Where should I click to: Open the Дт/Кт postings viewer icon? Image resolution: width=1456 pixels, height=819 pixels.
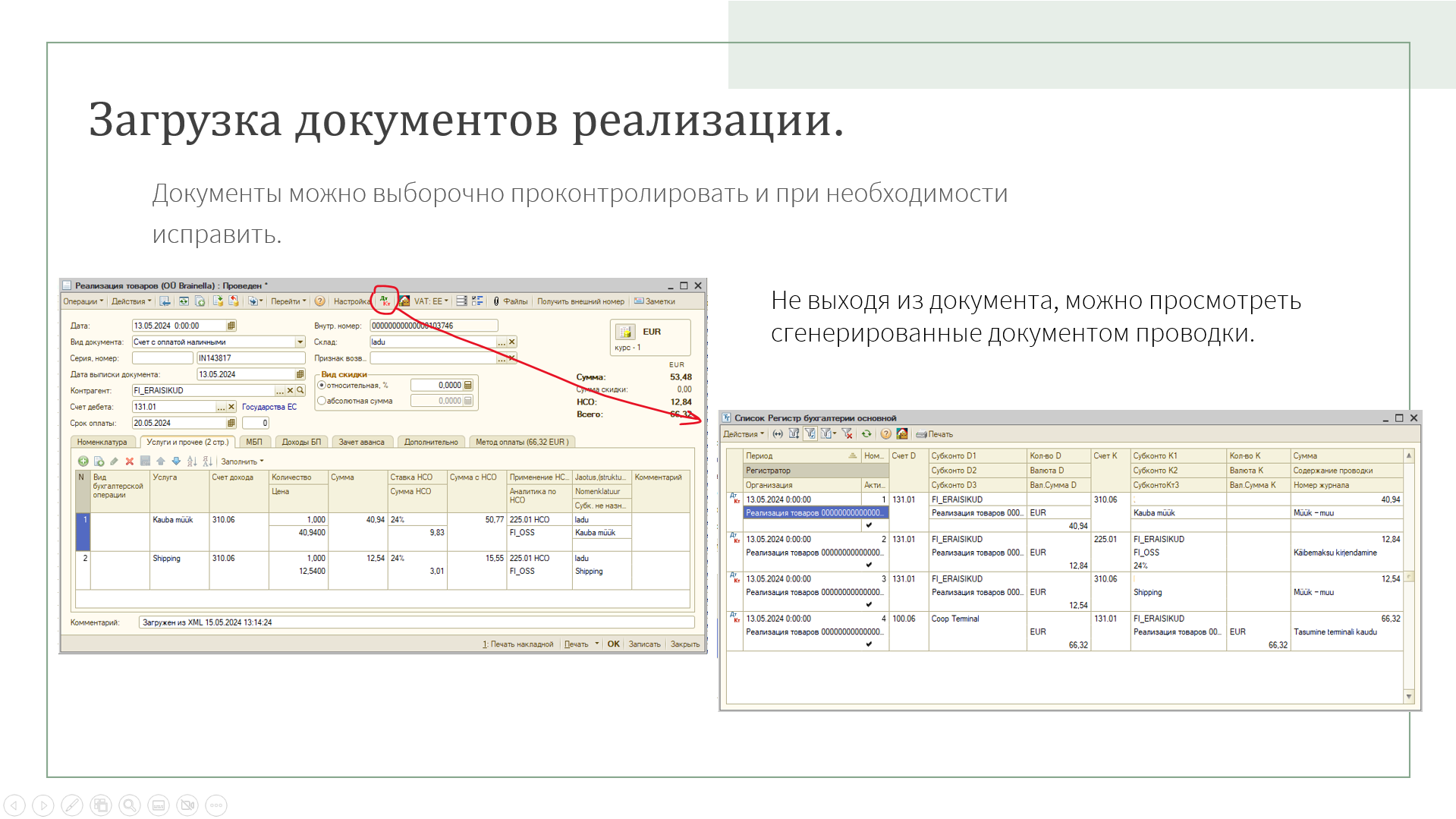tap(385, 301)
